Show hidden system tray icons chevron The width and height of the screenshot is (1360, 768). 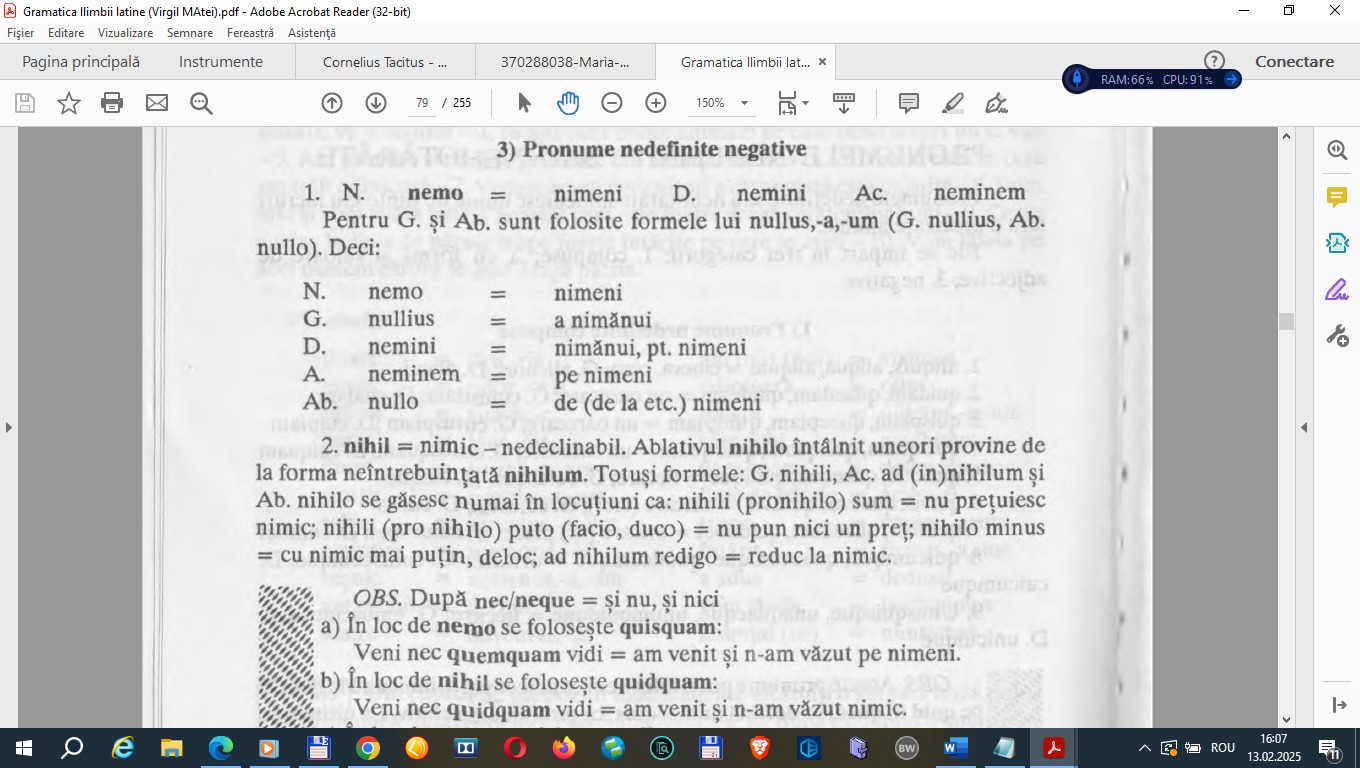(1145, 748)
